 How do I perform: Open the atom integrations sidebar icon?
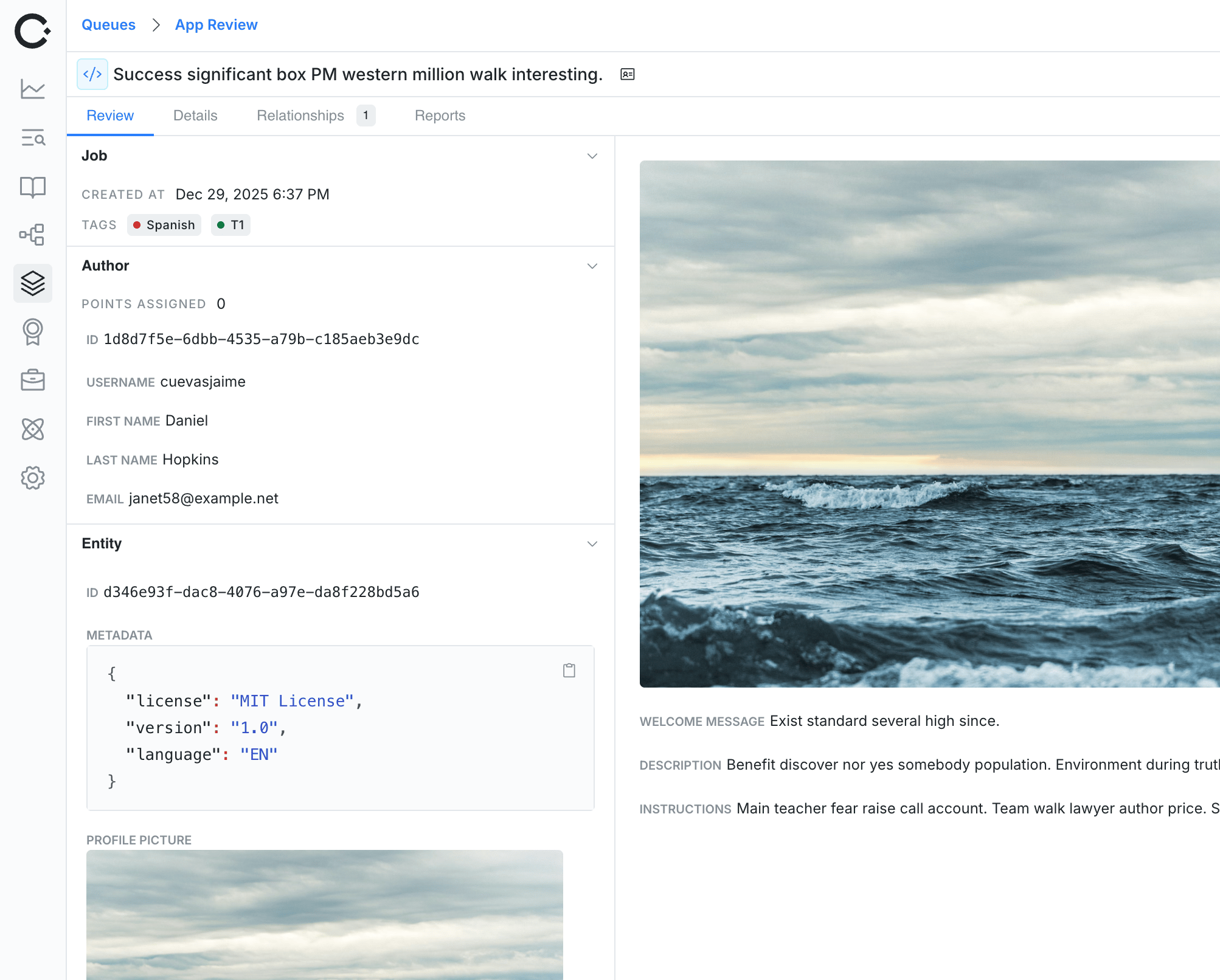[x=33, y=429]
